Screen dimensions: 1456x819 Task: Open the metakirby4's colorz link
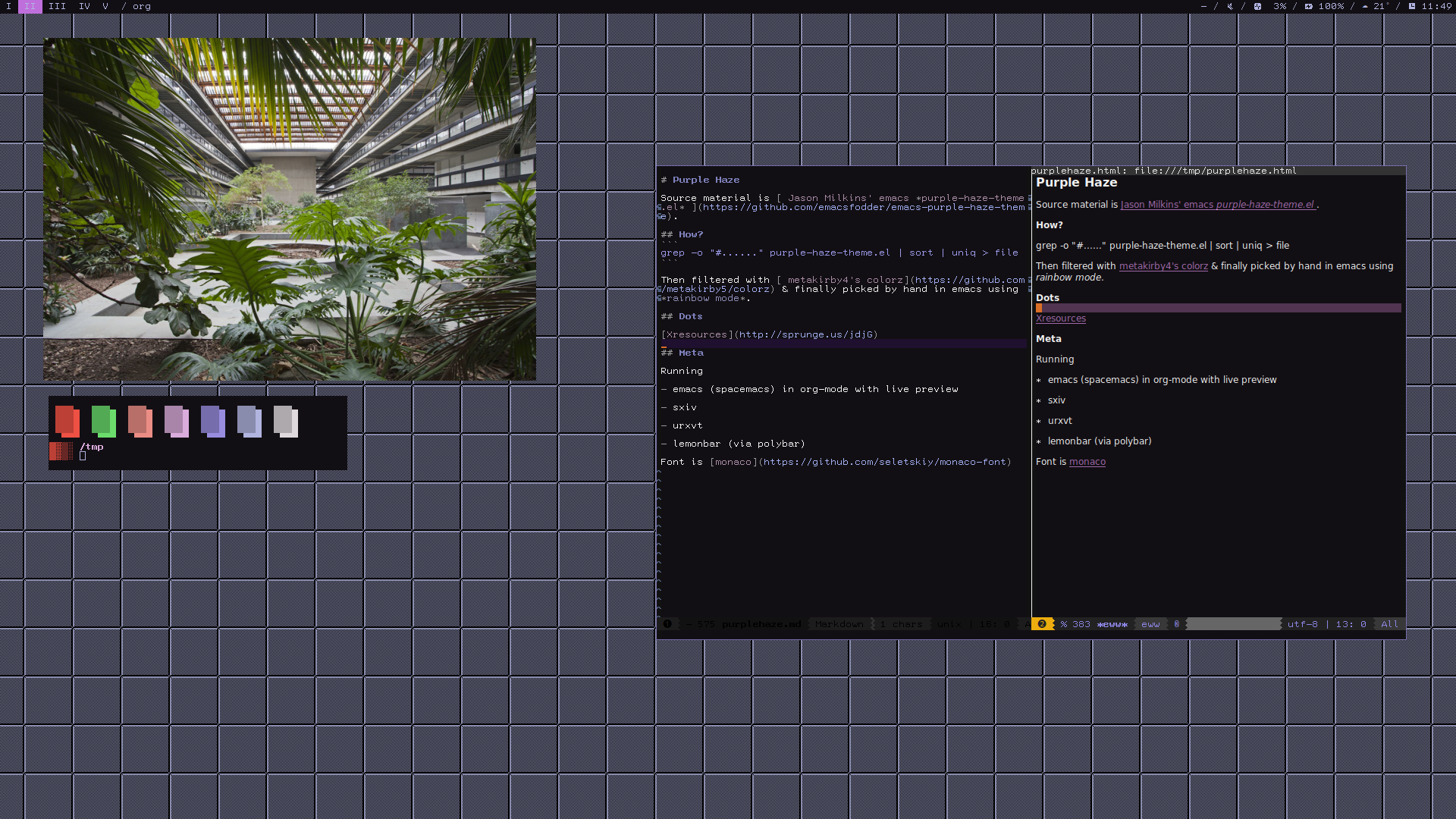pyautogui.click(x=1163, y=266)
